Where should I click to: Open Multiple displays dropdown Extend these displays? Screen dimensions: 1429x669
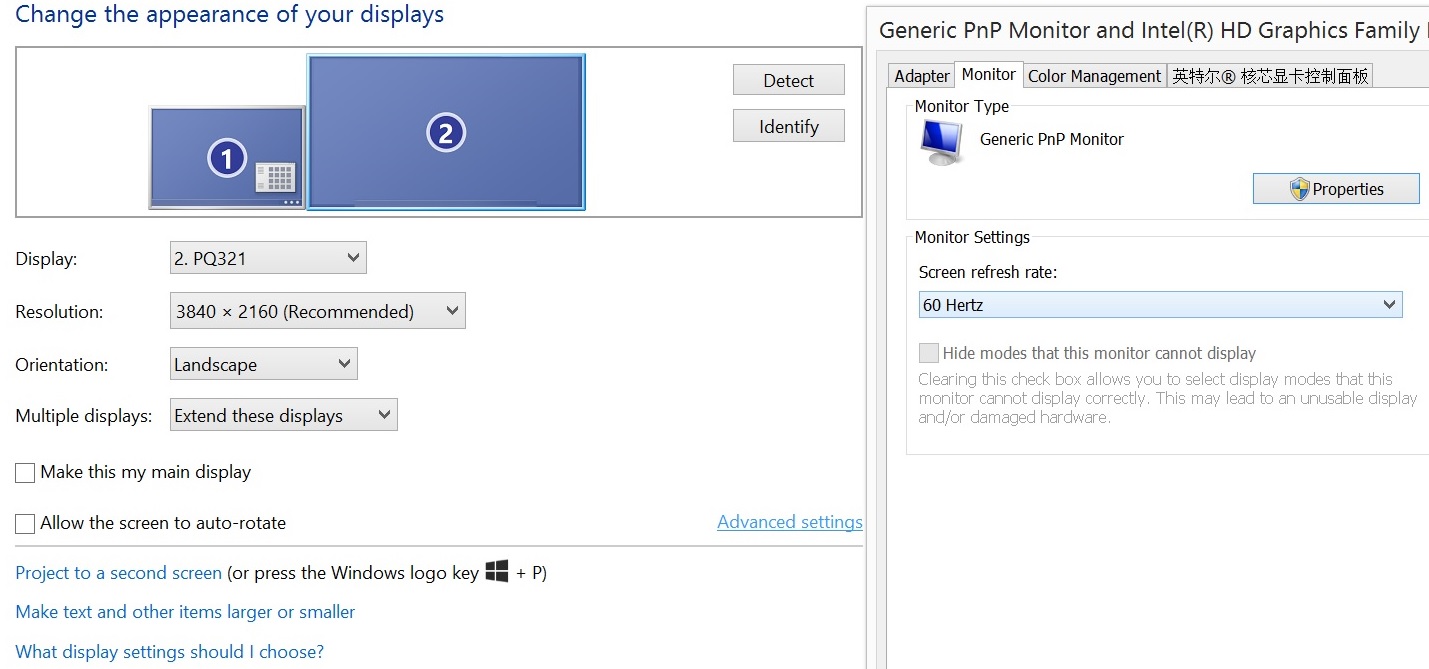click(x=284, y=415)
